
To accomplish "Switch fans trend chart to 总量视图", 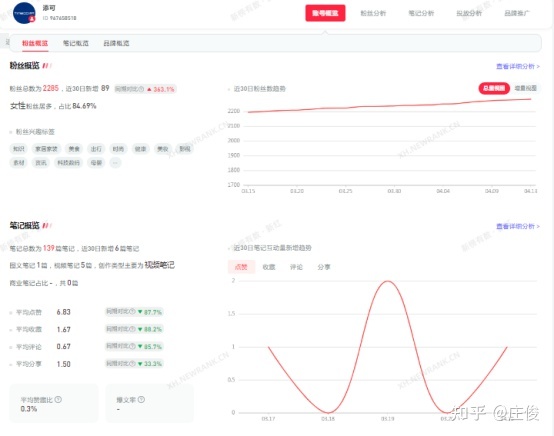I will [x=494, y=88].
